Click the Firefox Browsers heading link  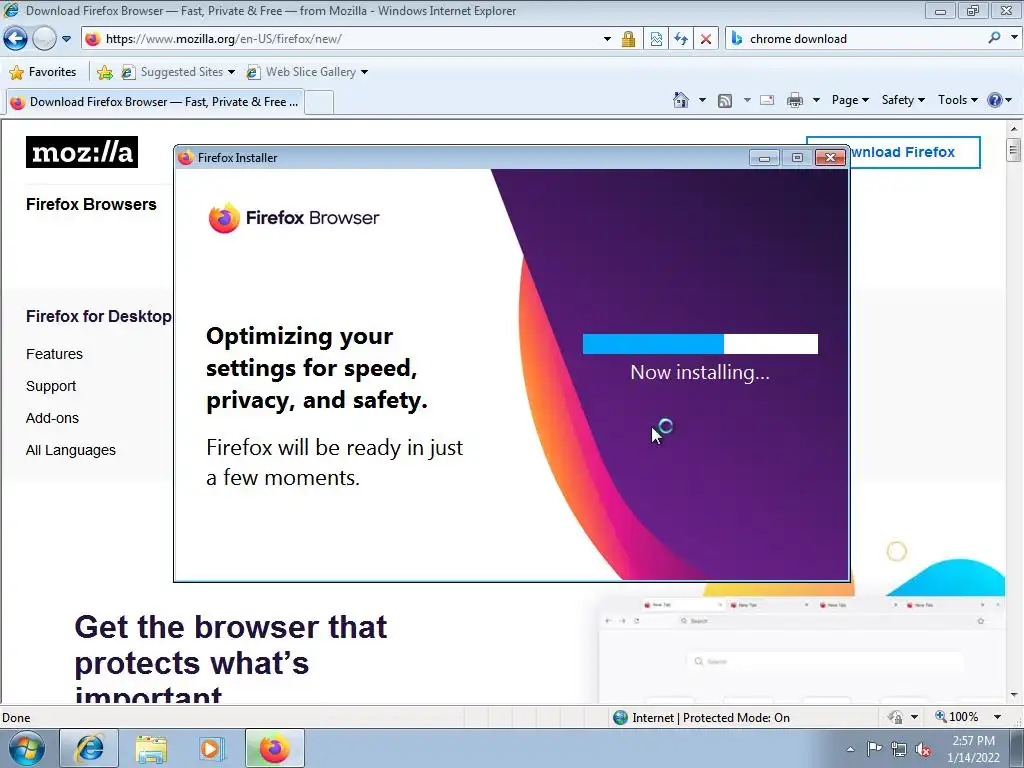(91, 204)
